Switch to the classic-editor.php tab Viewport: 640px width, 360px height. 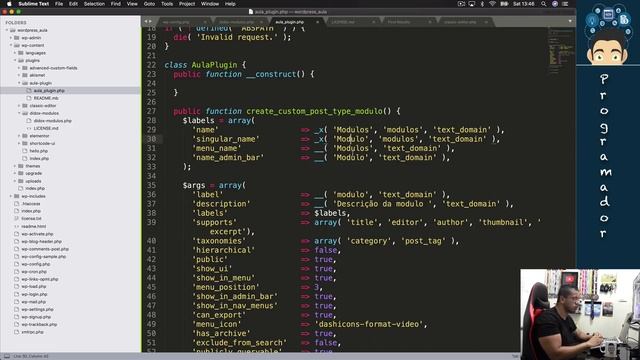pyautogui.click(x=460, y=22)
